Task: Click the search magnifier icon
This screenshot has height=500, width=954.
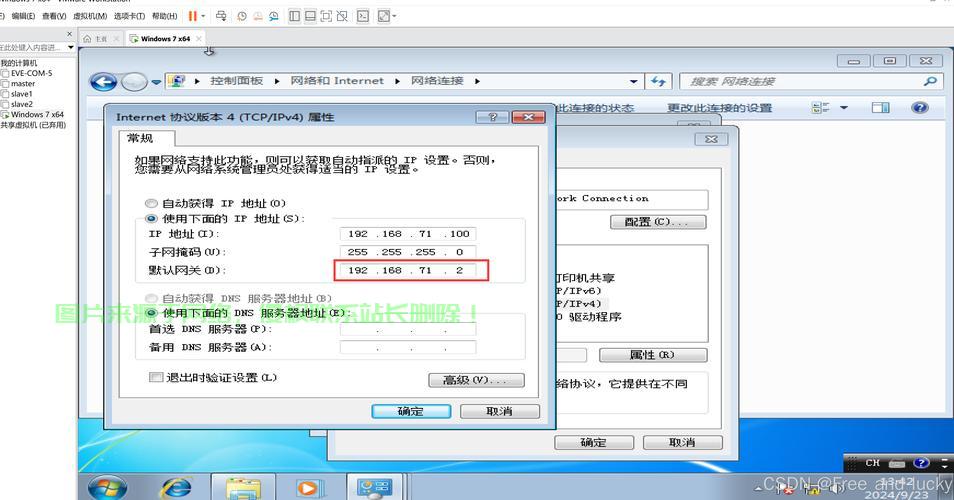Action: pos(930,81)
